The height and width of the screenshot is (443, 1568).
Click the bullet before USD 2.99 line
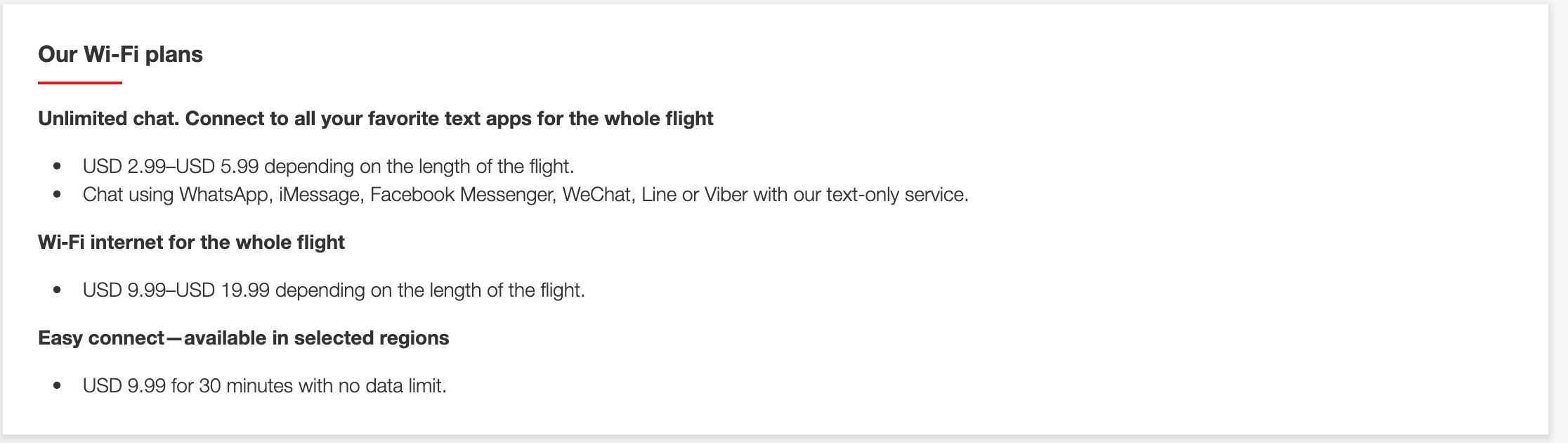coord(58,167)
